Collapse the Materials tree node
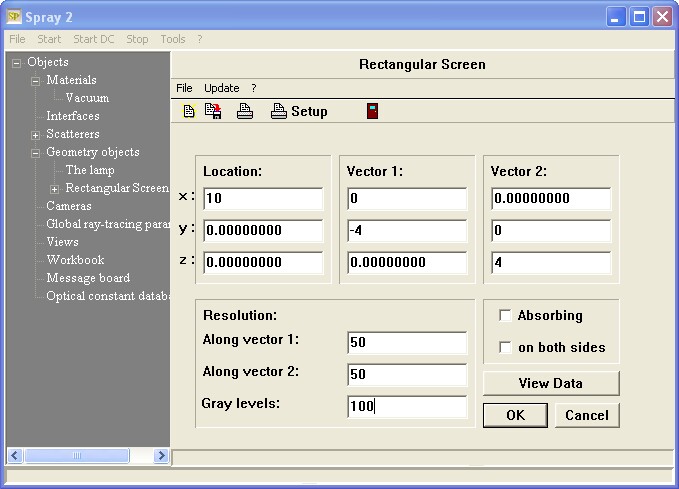 point(36,81)
